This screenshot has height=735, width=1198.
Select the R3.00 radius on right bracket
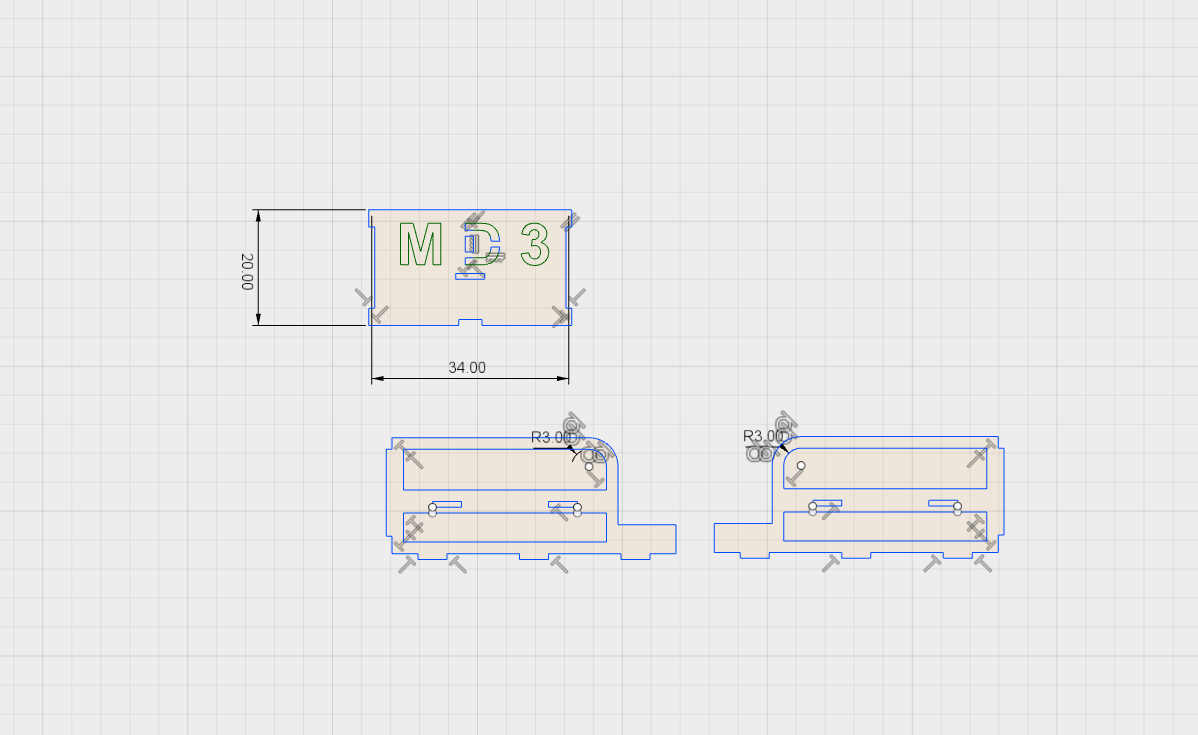point(763,436)
